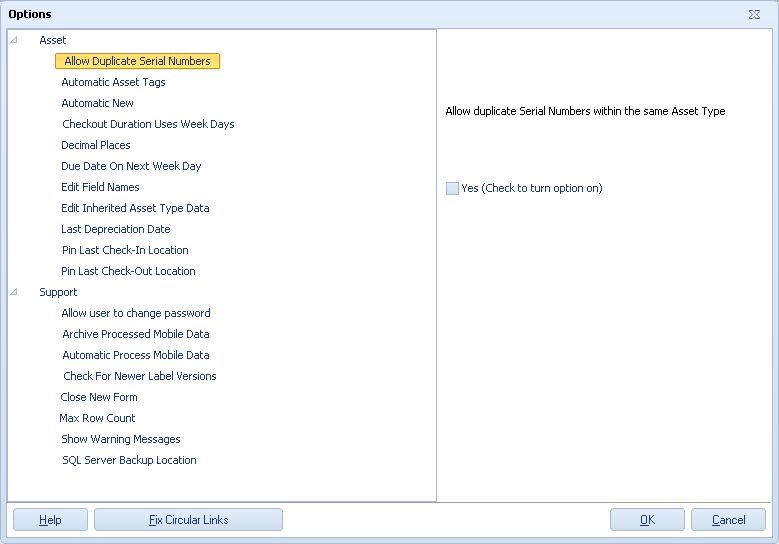
Task: Select SQL Server Backup Location
Action: point(129,460)
